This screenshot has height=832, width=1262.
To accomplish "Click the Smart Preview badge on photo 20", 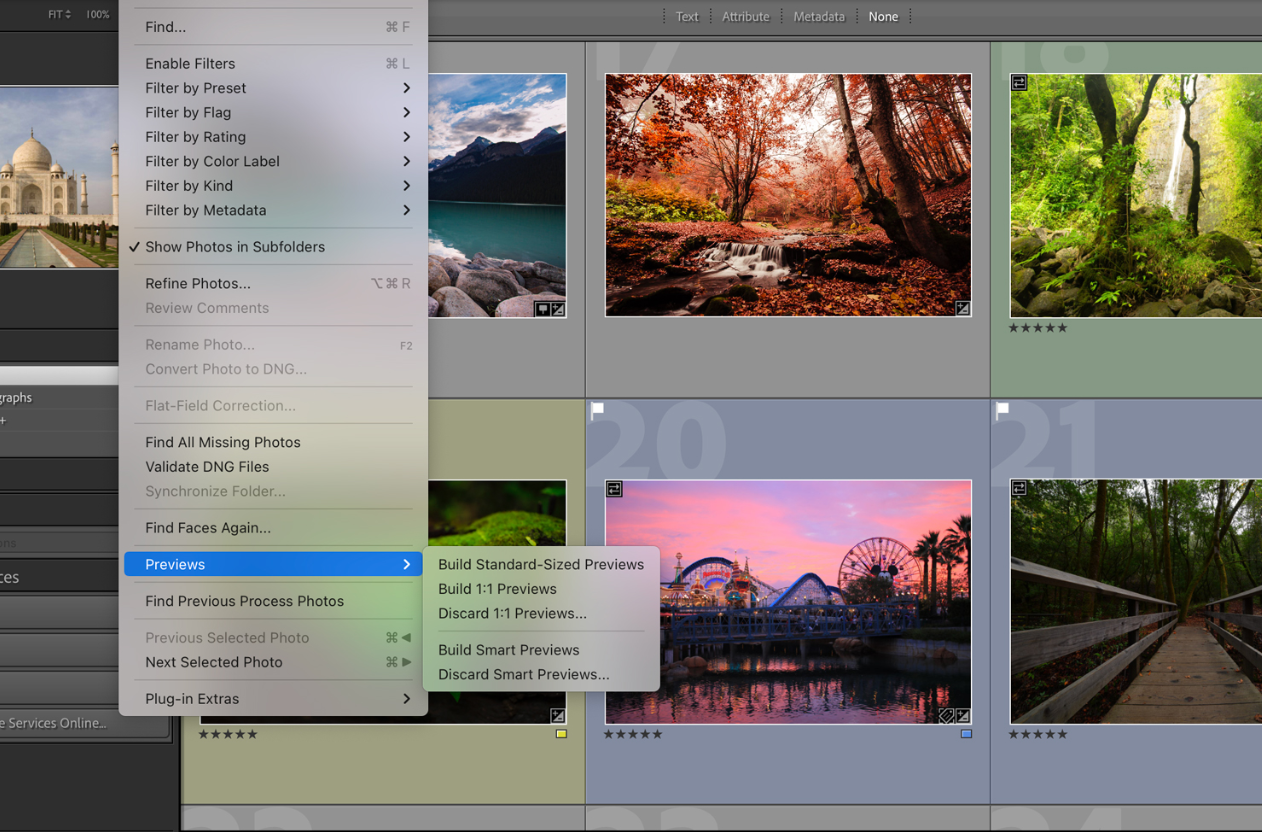I will [614, 489].
